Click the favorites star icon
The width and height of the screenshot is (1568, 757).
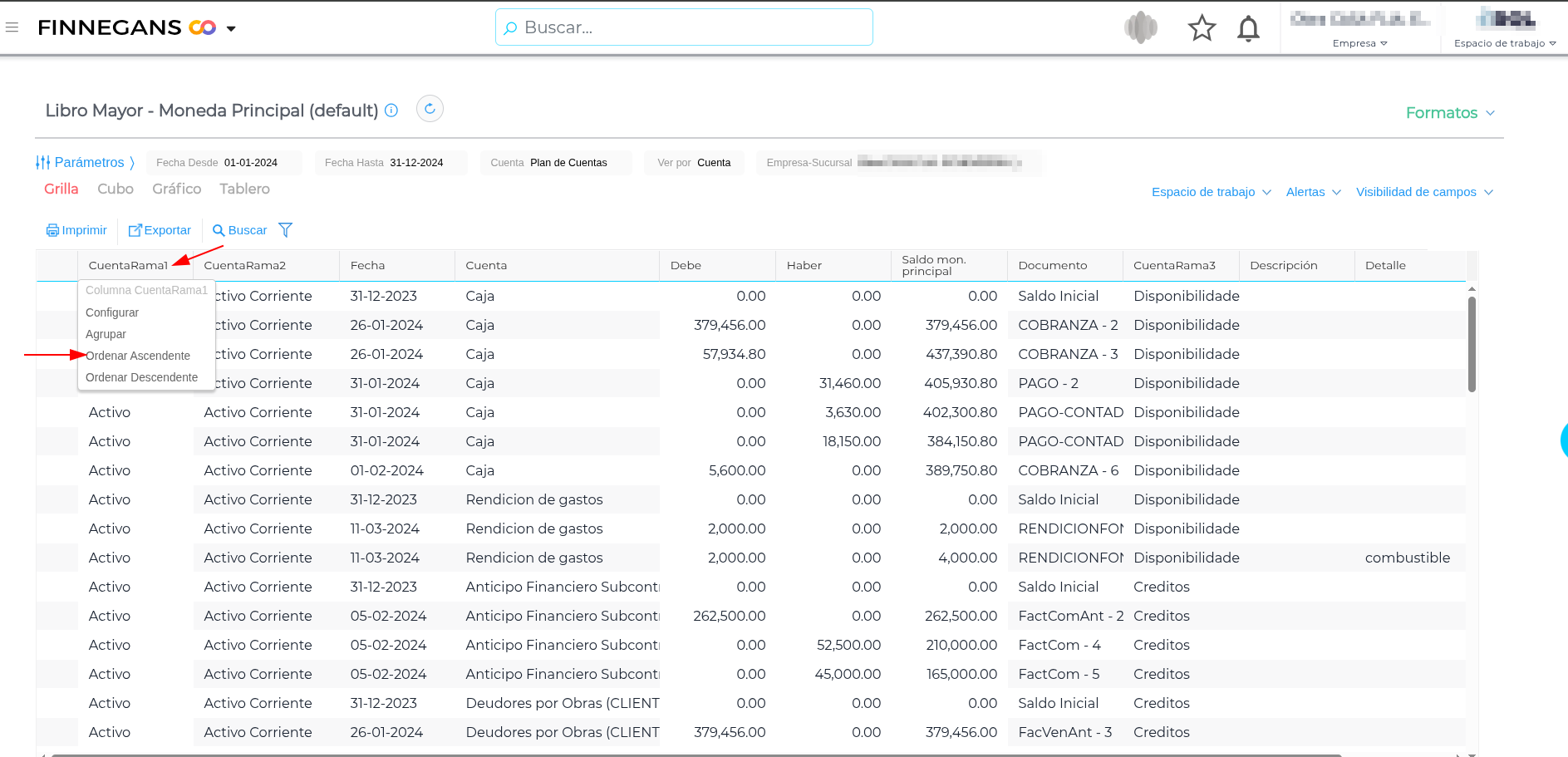pos(1202,28)
